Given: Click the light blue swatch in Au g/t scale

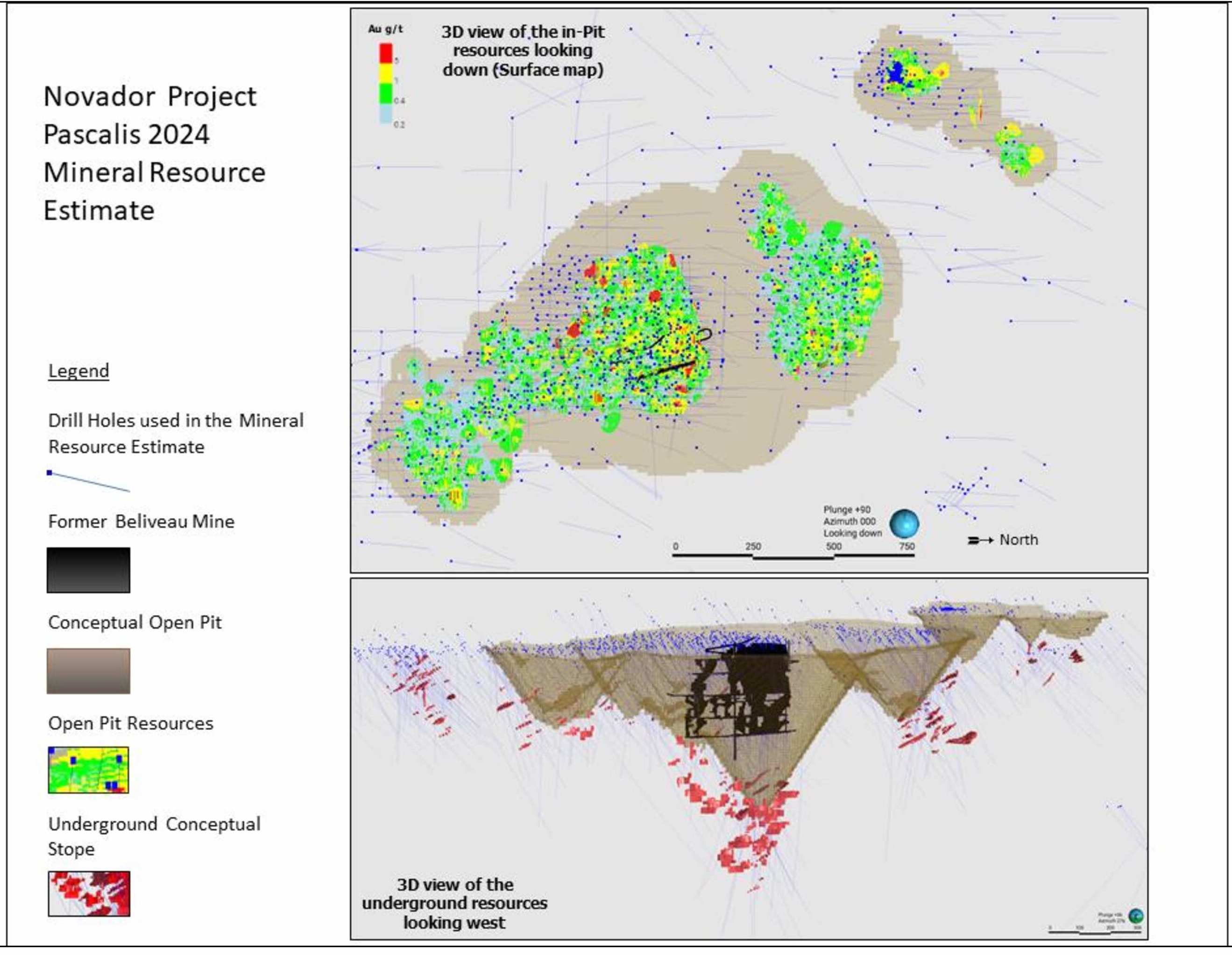Looking at the screenshot, I should [386, 114].
